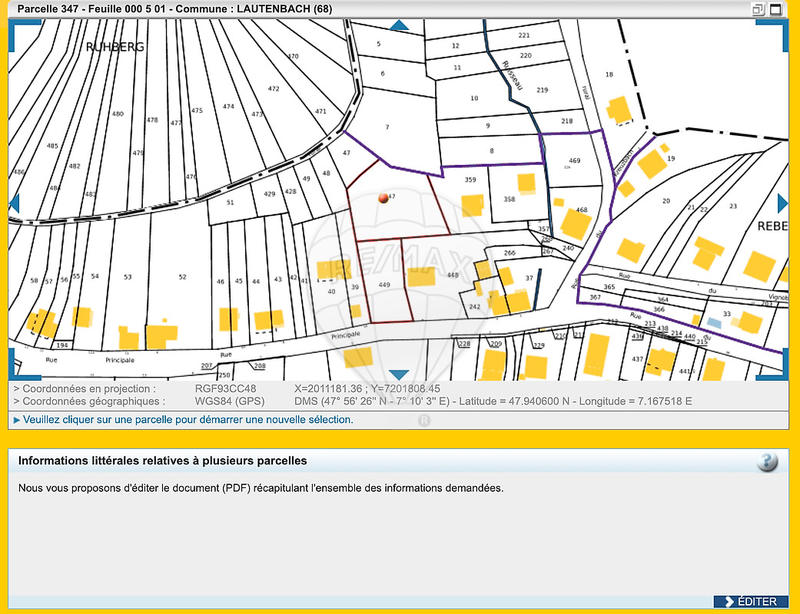Screen dimensions: 800x614
Task: Select parcel 219 on the map
Action: [x=540, y=91]
